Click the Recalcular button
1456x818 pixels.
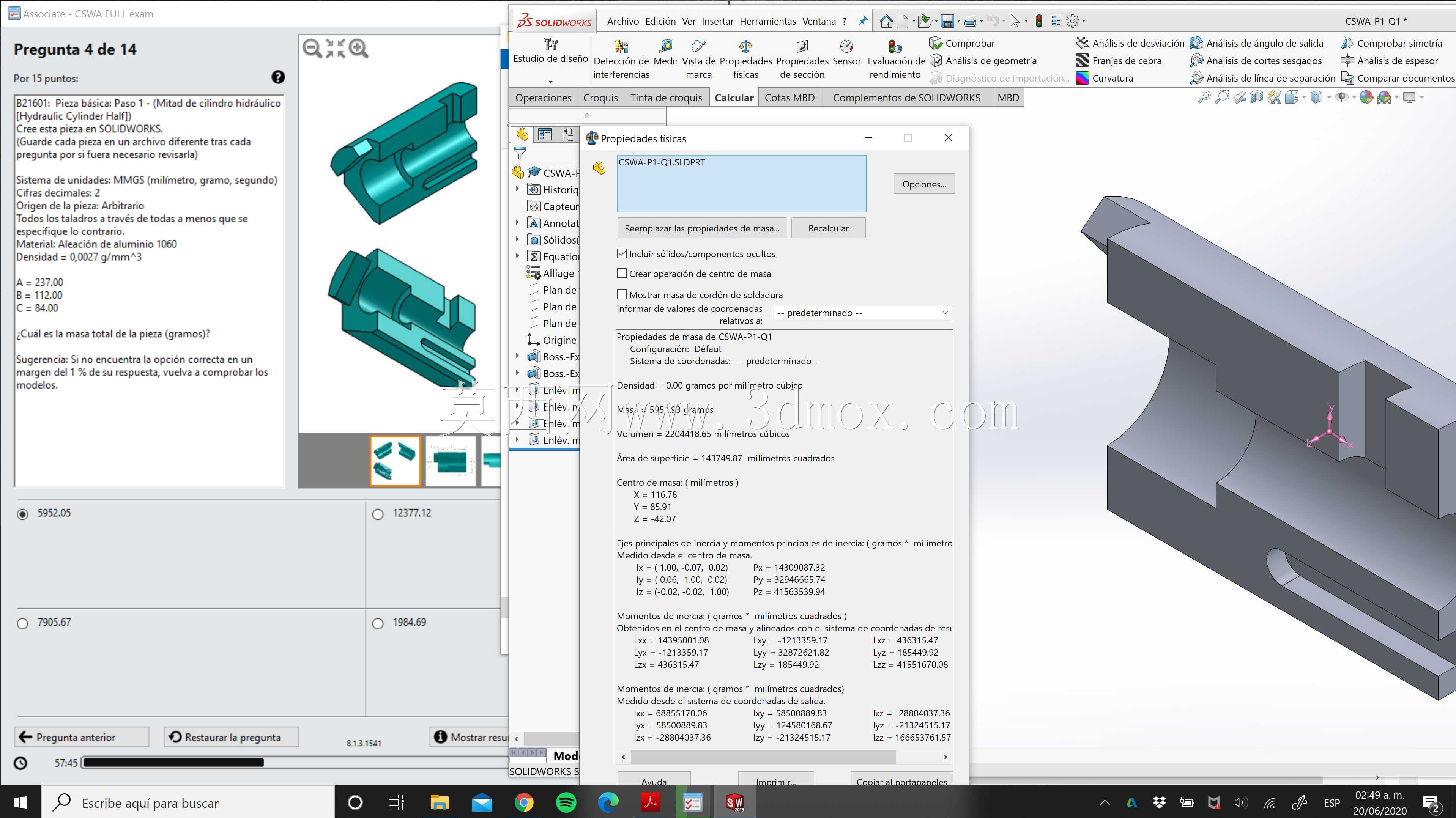(828, 228)
